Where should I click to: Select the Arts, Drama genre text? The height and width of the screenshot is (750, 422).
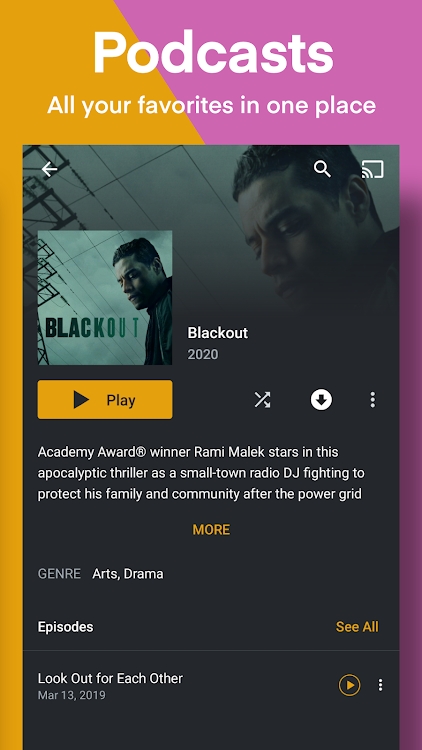(128, 574)
